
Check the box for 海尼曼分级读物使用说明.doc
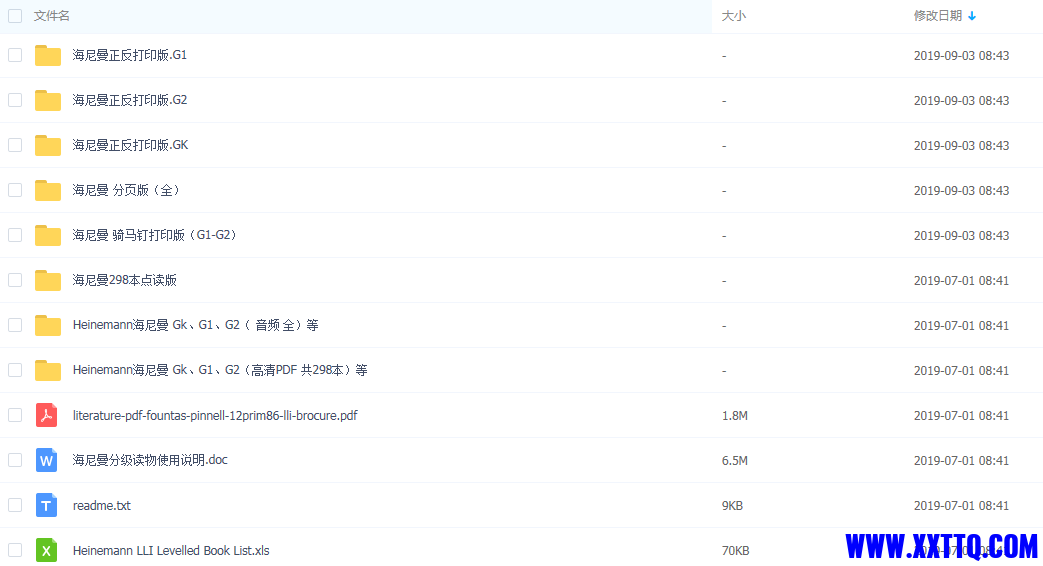(x=15, y=460)
